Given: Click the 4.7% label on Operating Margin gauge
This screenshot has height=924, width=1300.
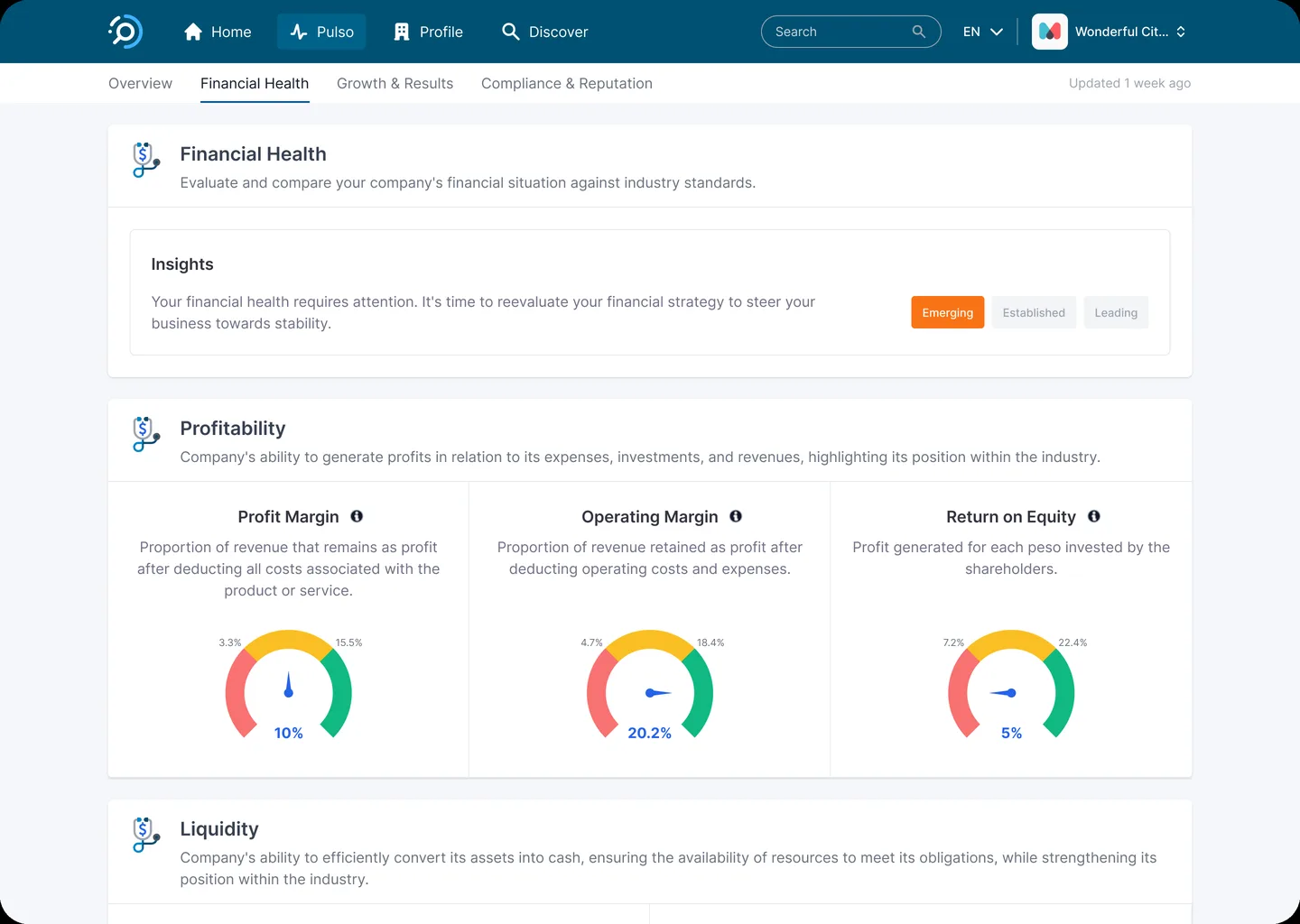Looking at the screenshot, I should coord(591,642).
